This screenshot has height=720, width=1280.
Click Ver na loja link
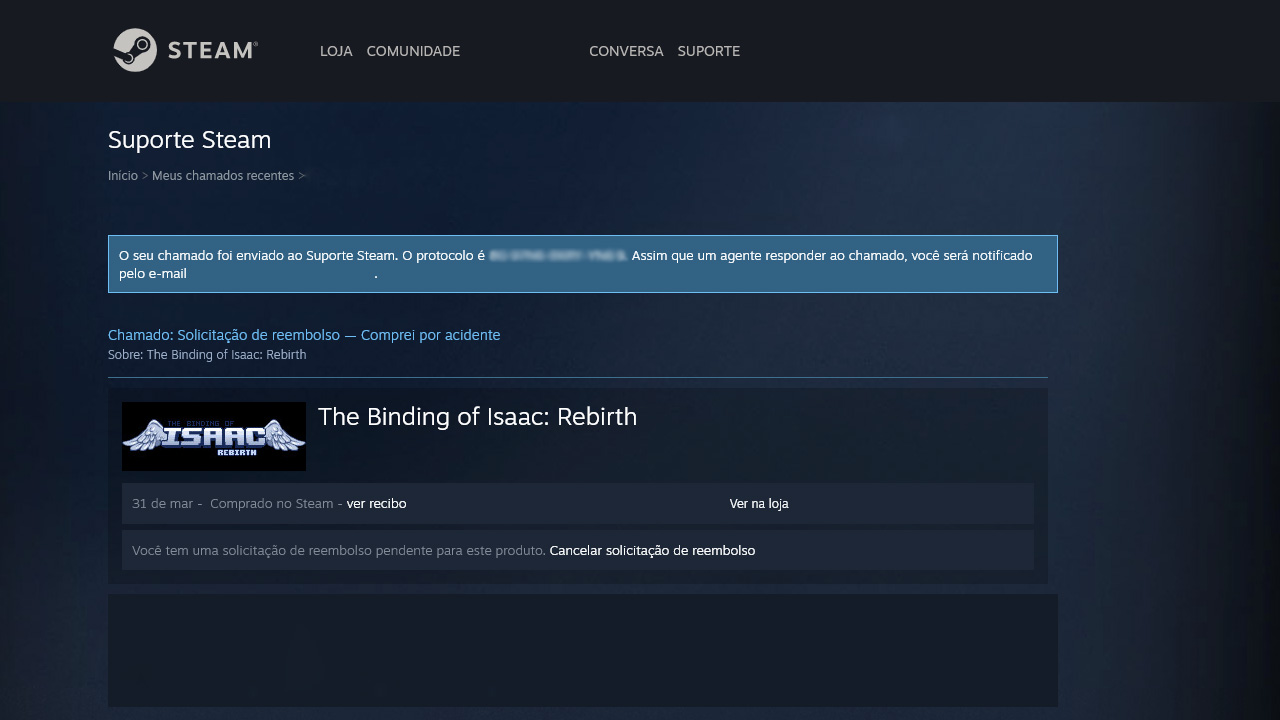click(x=759, y=504)
